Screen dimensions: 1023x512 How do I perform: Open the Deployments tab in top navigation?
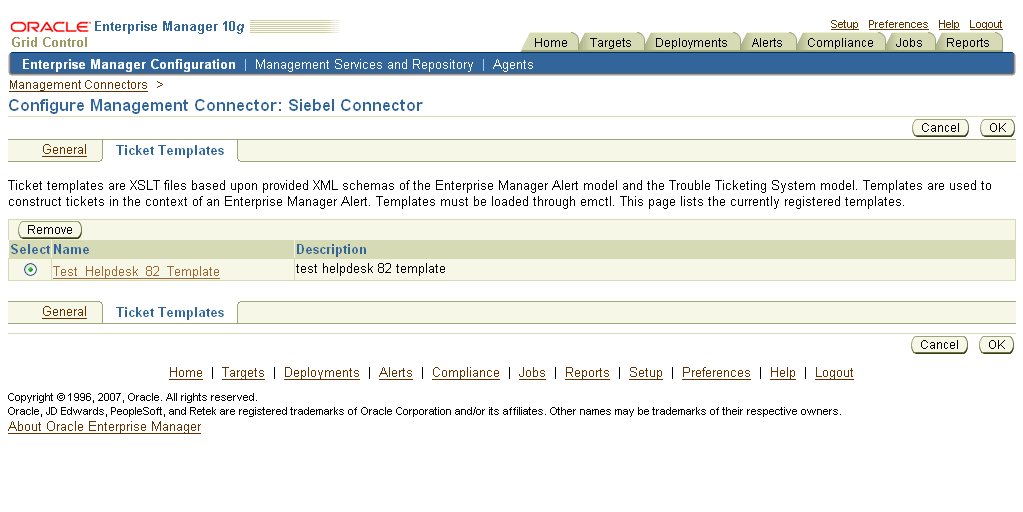click(691, 42)
